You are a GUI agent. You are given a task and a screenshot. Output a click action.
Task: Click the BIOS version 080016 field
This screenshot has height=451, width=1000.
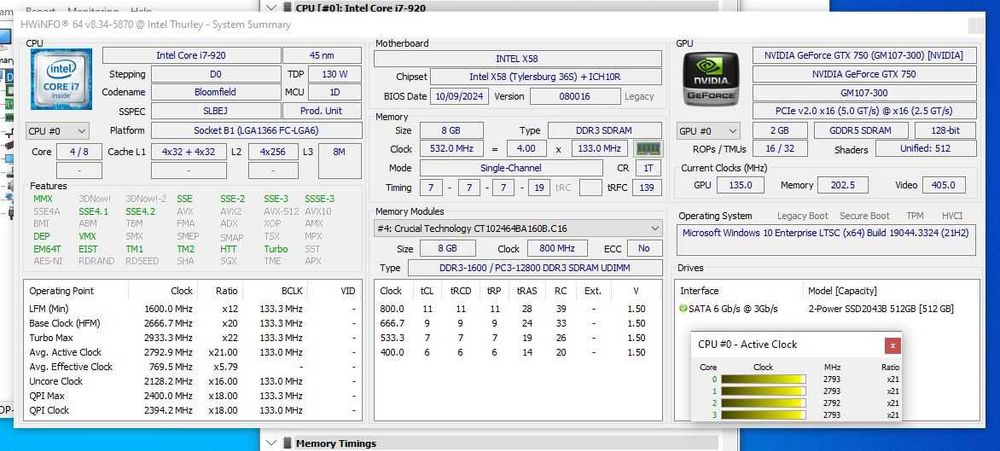(x=575, y=96)
